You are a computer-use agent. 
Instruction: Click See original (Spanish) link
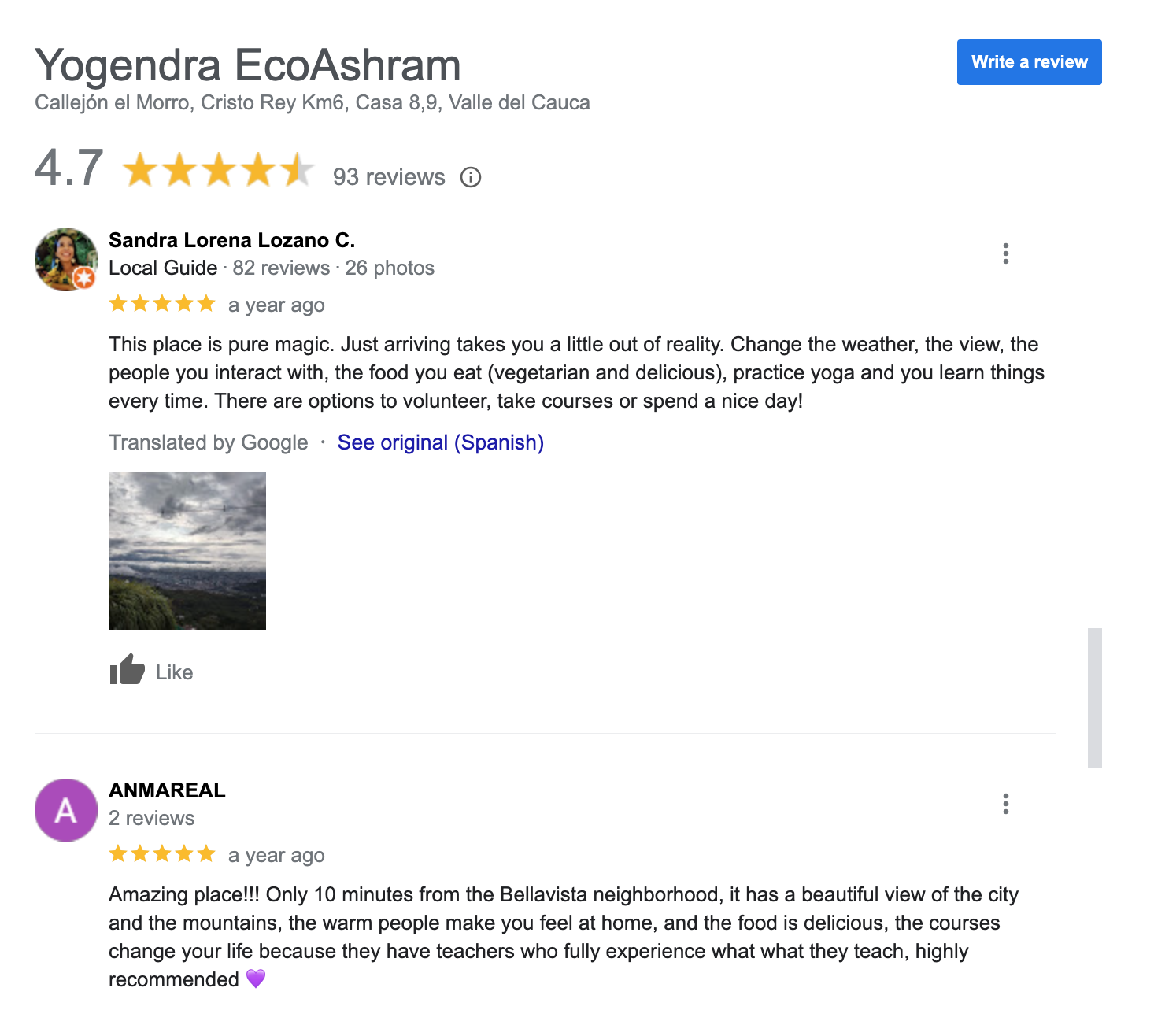tap(440, 442)
